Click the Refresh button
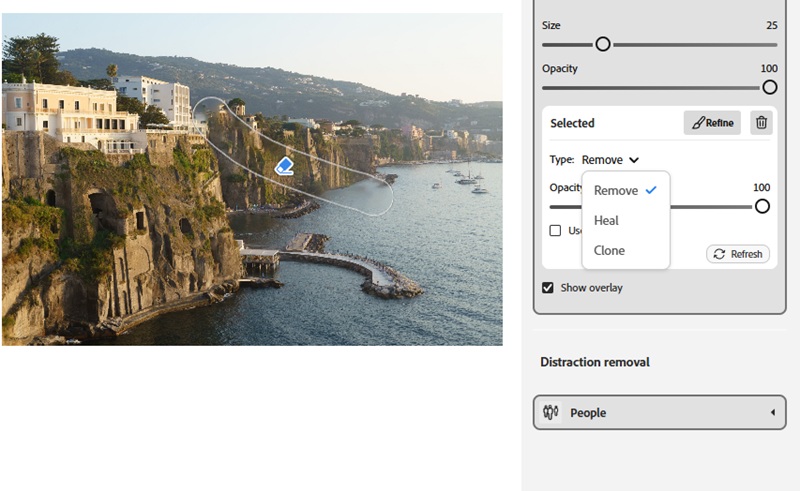800x491 pixels. click(x=738, y=254)
